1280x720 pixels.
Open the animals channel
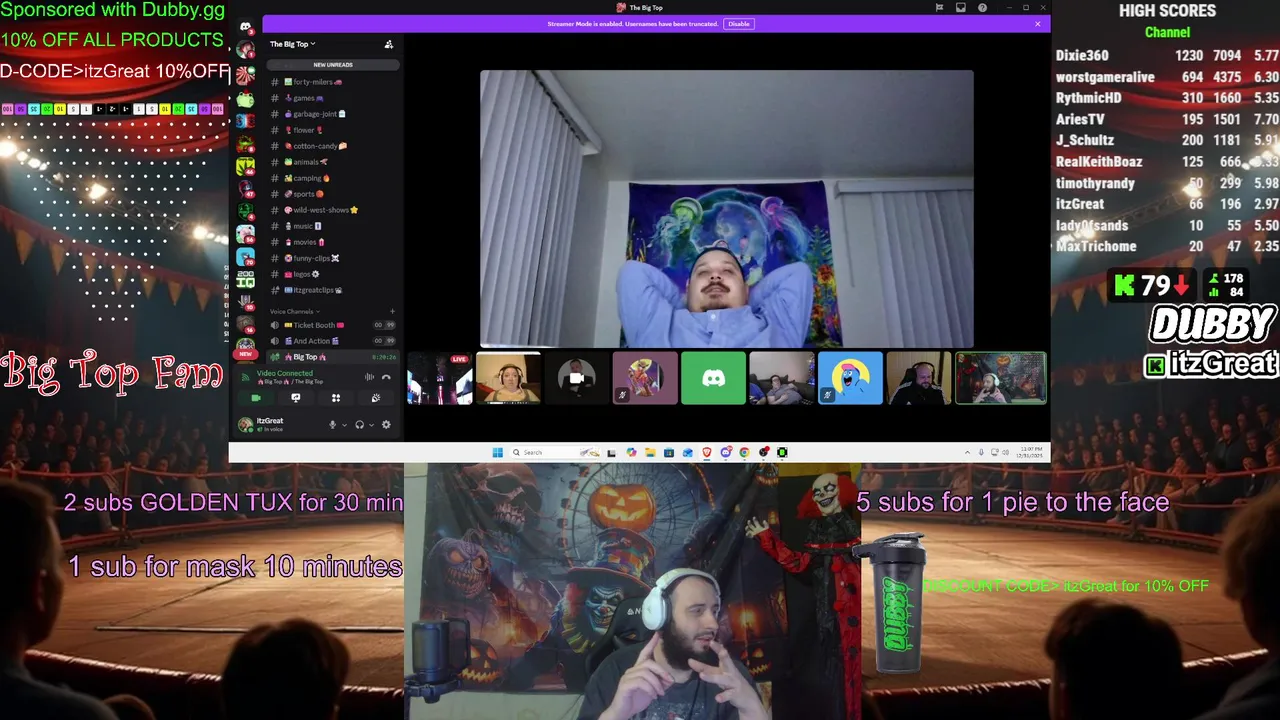333,162
